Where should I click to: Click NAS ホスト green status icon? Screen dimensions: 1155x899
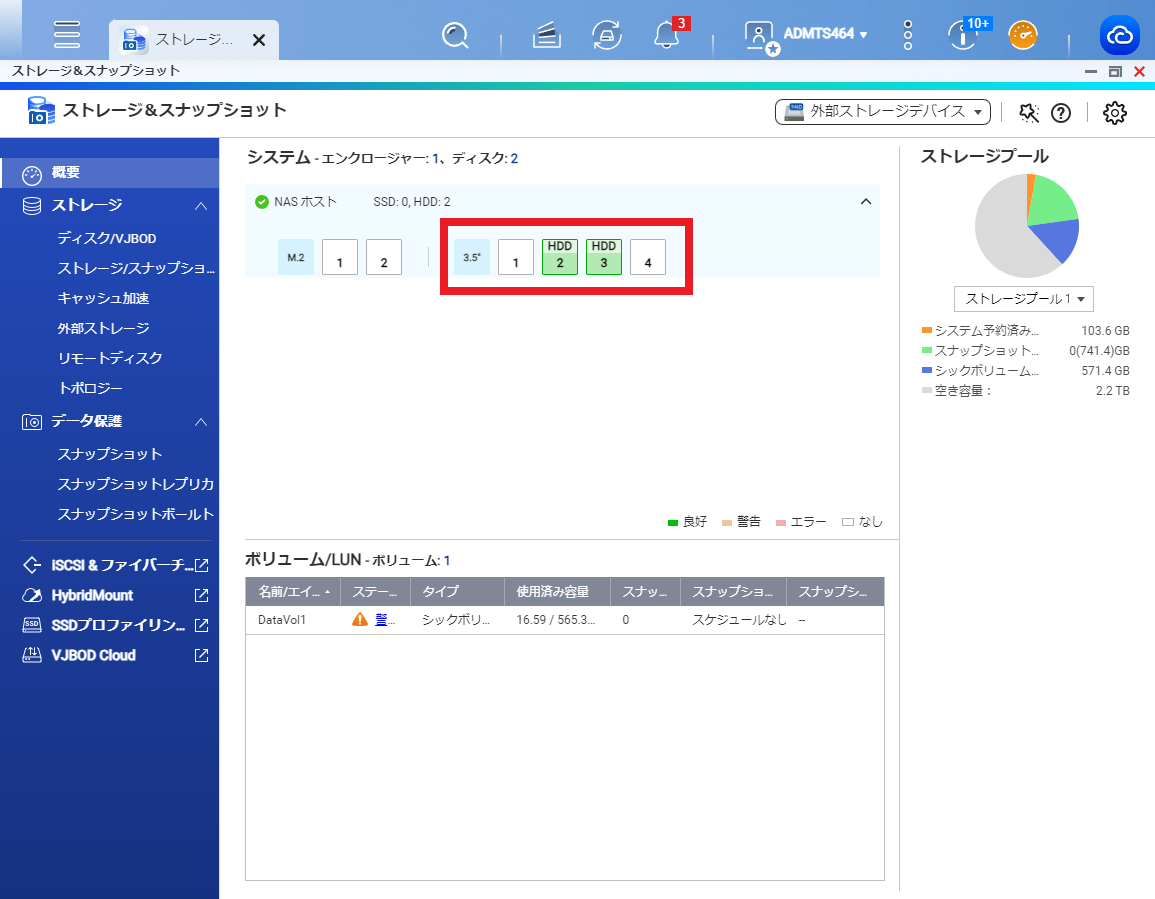tap(261, 202)
